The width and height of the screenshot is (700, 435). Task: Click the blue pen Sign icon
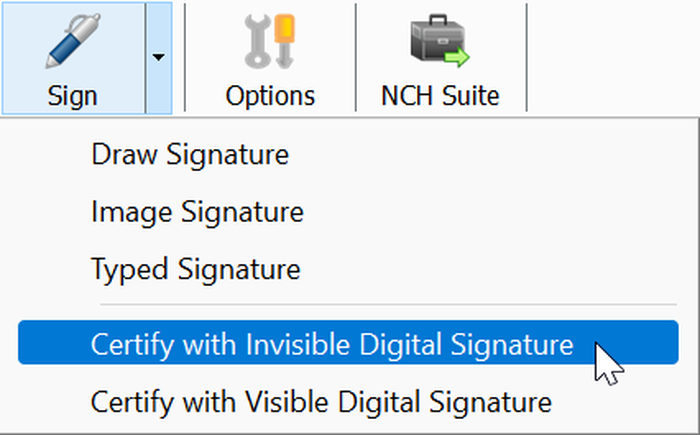(x=73, y=41)
